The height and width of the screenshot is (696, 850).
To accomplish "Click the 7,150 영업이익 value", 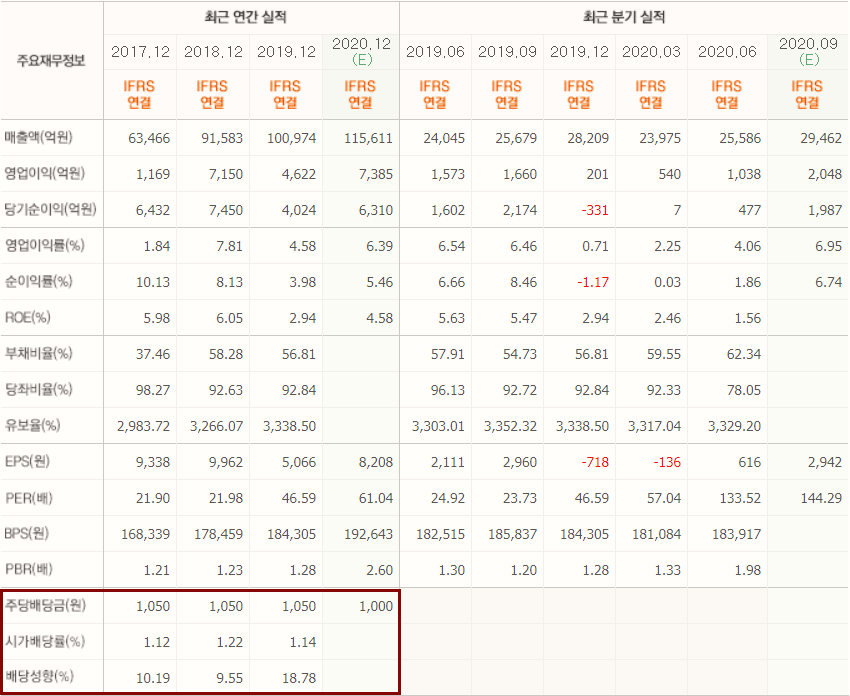I will coord(226,174).
